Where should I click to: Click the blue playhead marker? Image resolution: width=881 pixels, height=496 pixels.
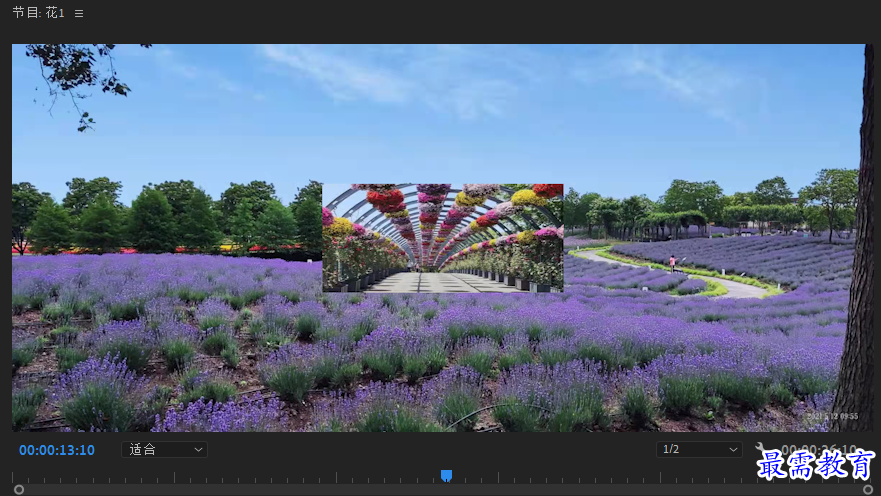point(446,476)
